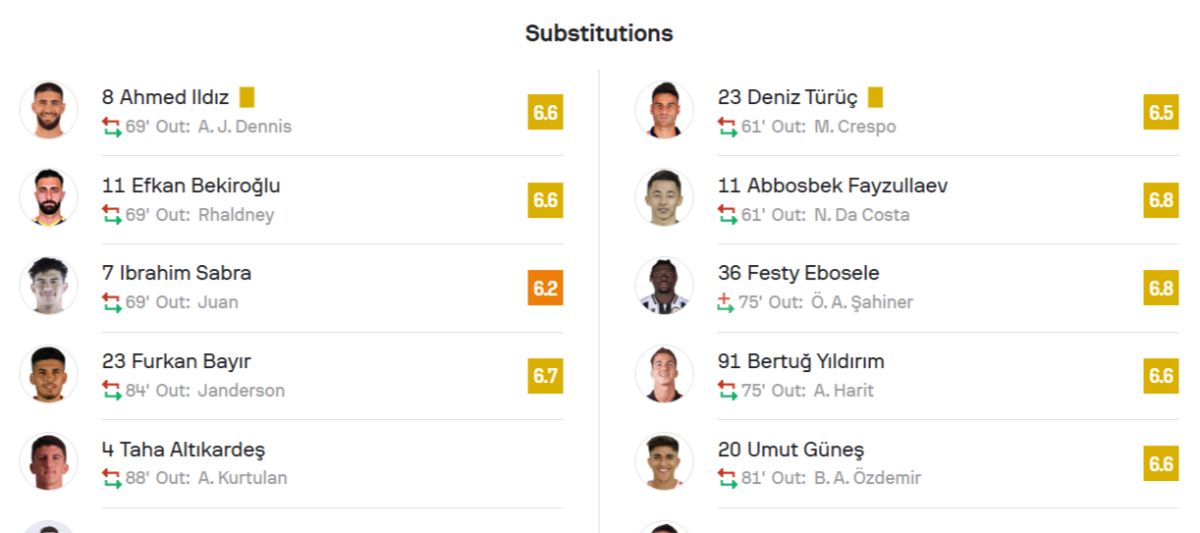Click substitution arrows icon for Umut Güneş

[x=727, y=479]
